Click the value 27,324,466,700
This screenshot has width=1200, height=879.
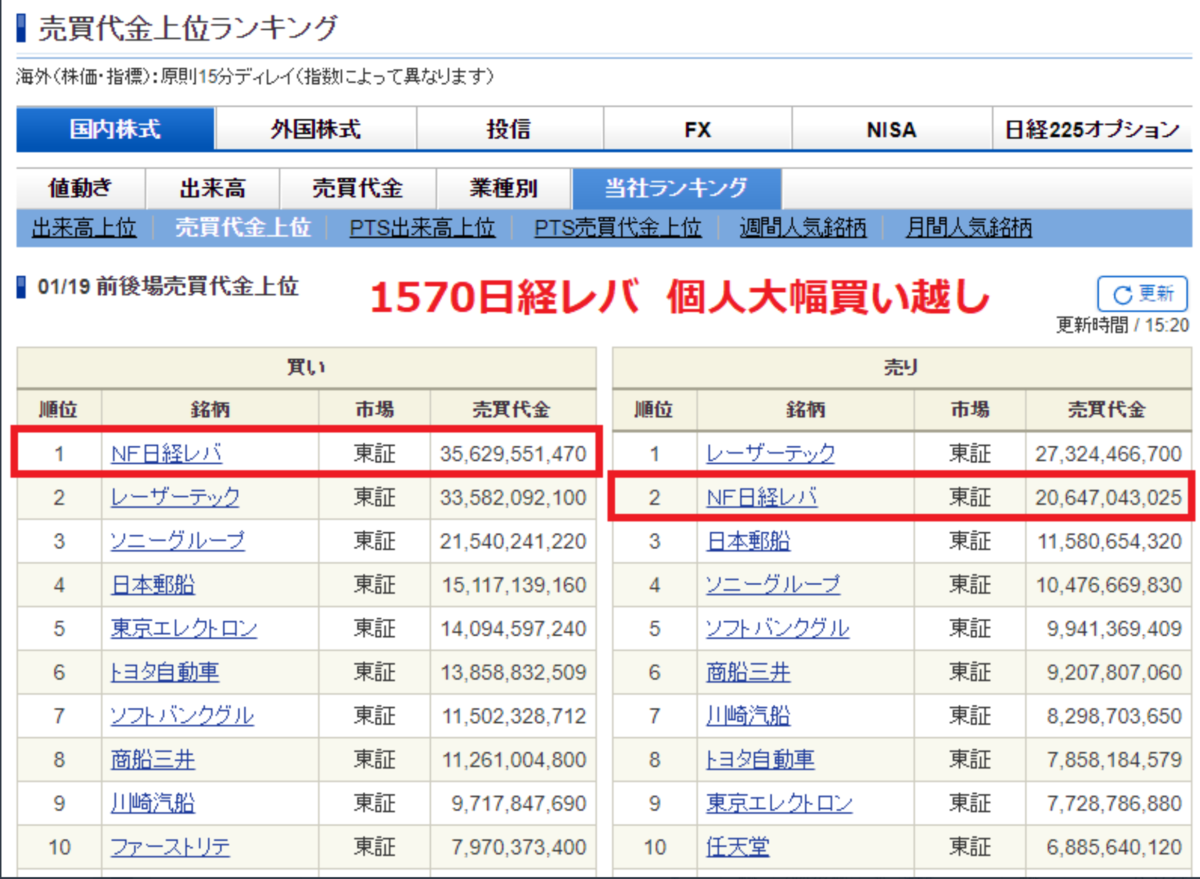pos(1109,454)
